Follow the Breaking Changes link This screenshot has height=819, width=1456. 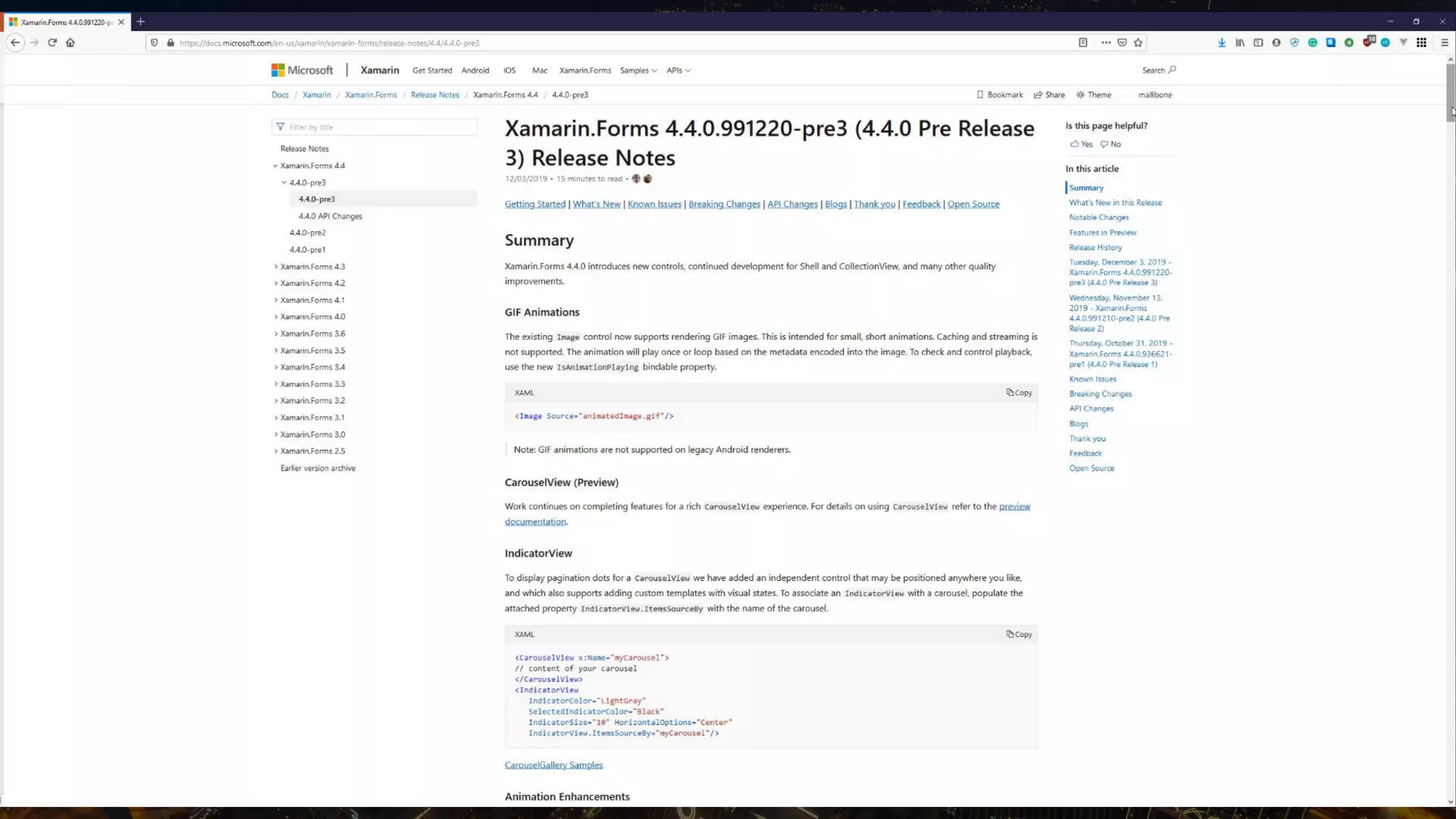[724, 204]
